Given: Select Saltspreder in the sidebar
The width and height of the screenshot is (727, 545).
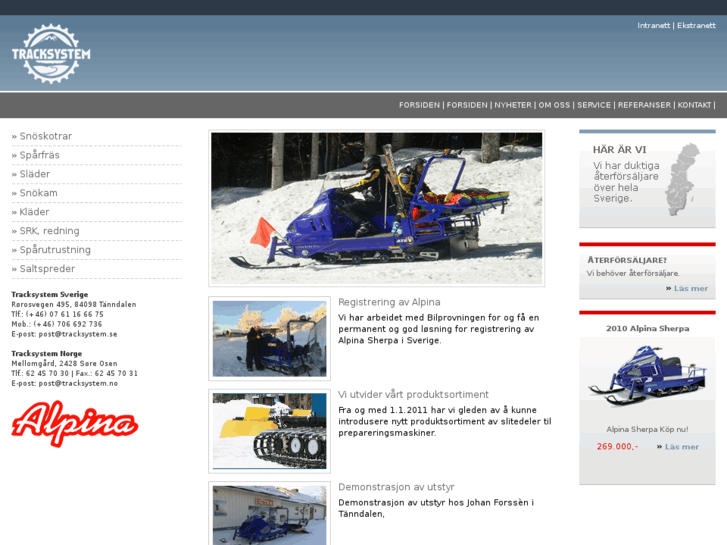Looking at the screenshot, I should pos(47,269).
